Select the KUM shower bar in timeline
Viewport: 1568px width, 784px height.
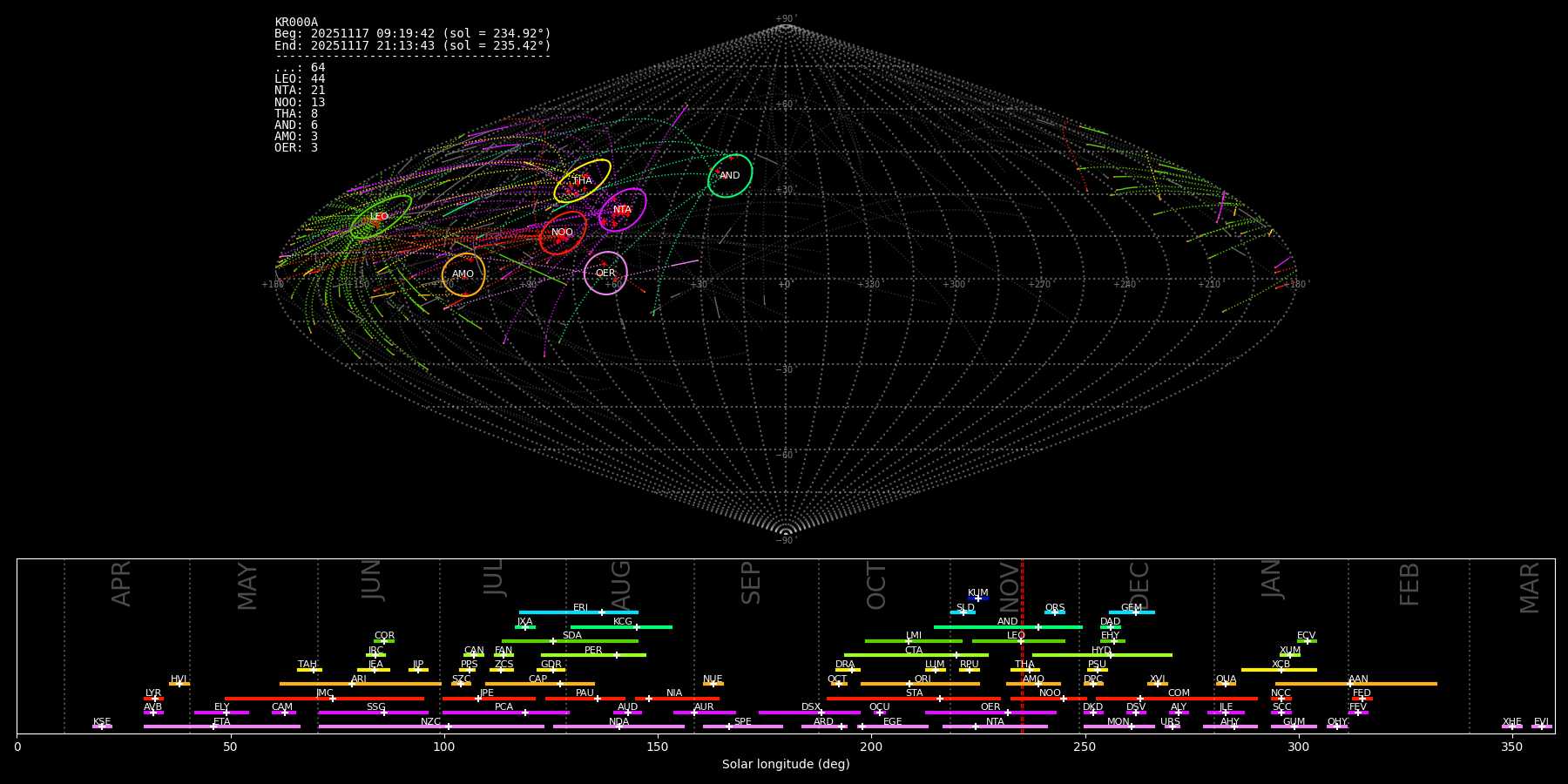(x=978, y=598)
